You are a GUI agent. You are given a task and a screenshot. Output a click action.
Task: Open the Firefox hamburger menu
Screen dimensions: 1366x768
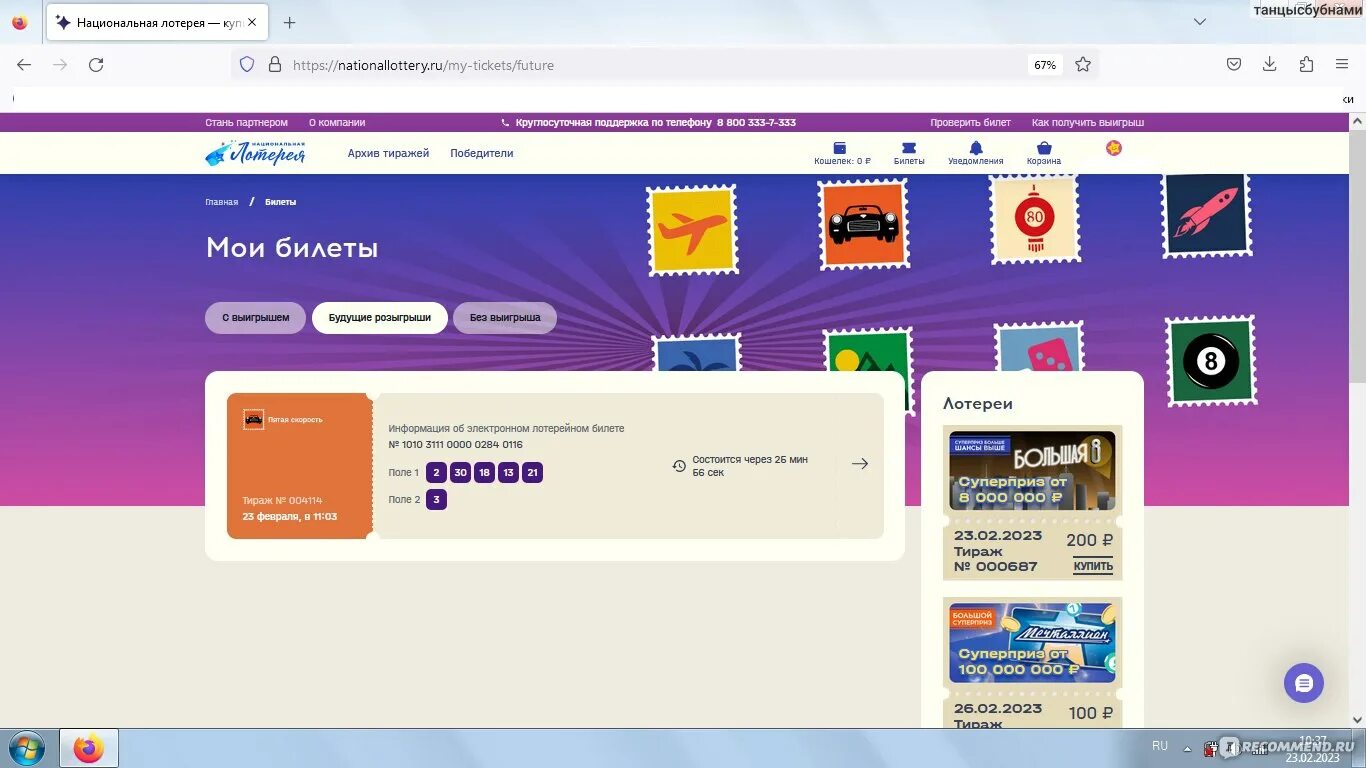(1342, 64)
